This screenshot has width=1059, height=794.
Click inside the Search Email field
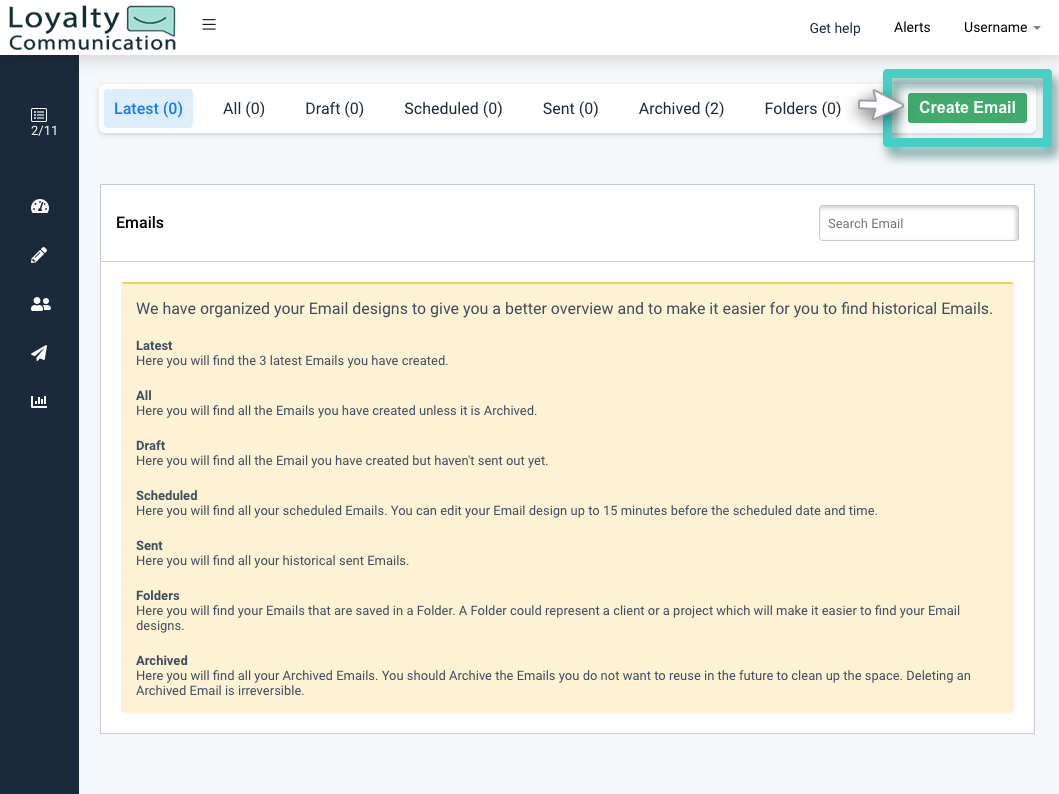tap(917, 223)
